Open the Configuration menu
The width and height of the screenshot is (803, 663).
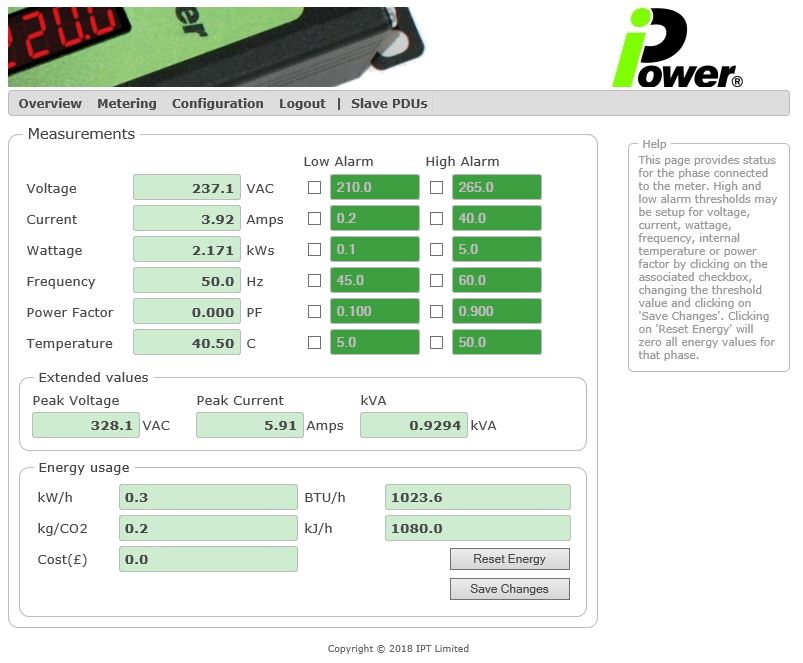[218, 104]
